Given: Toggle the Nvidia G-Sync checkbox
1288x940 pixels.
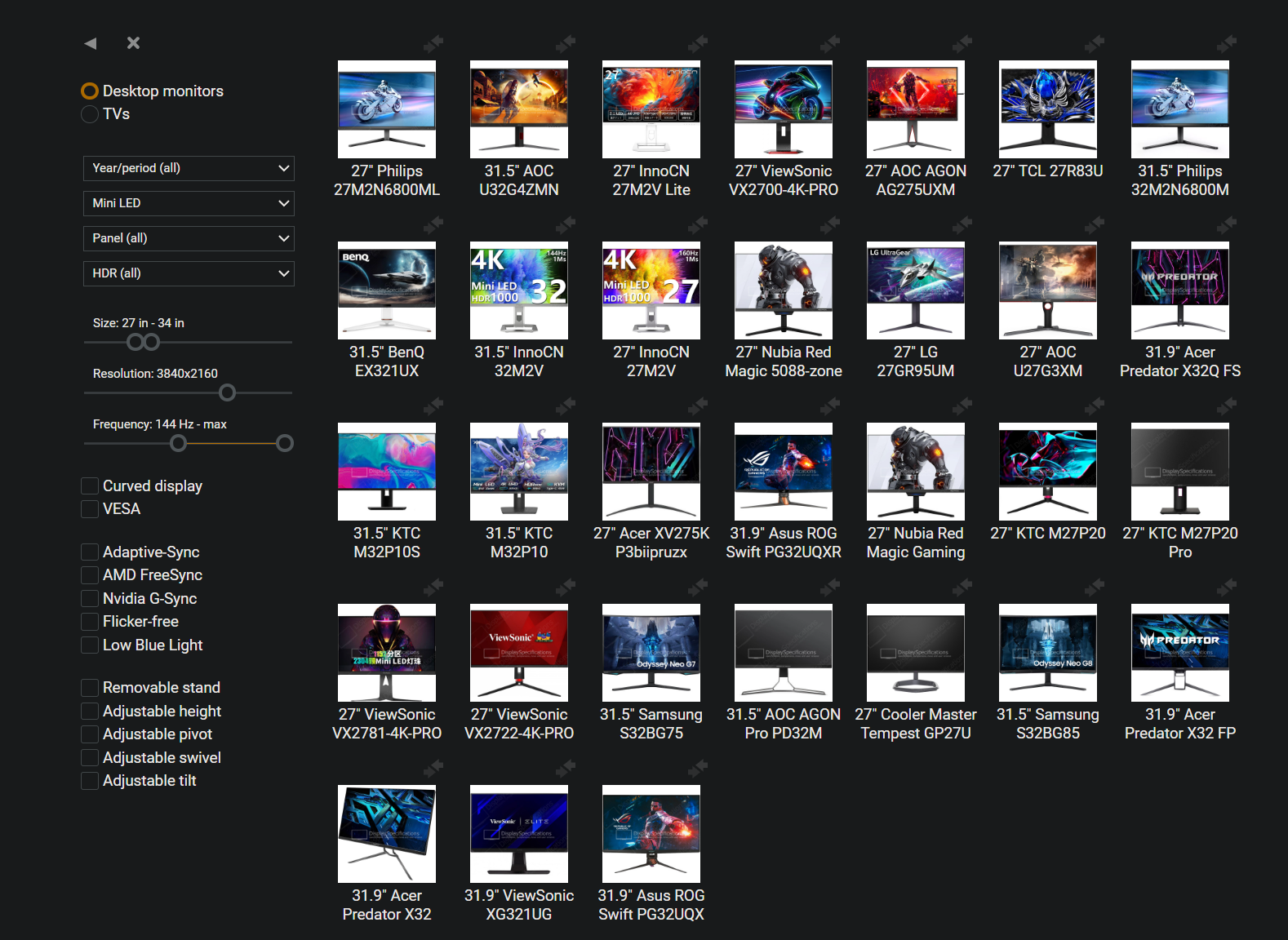Looking at the screenshot, I should click(90, 598).
